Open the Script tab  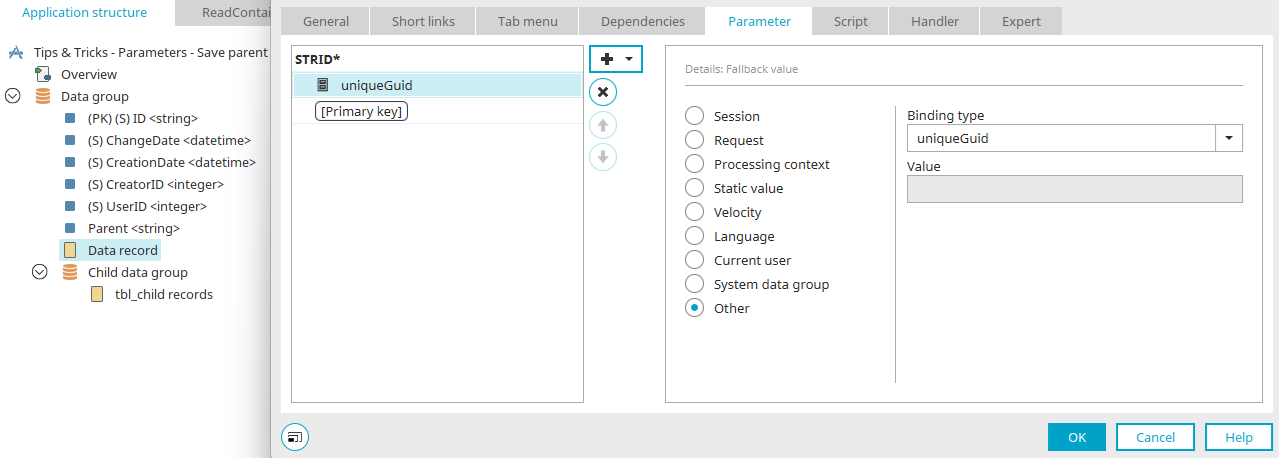coord(852,21)
